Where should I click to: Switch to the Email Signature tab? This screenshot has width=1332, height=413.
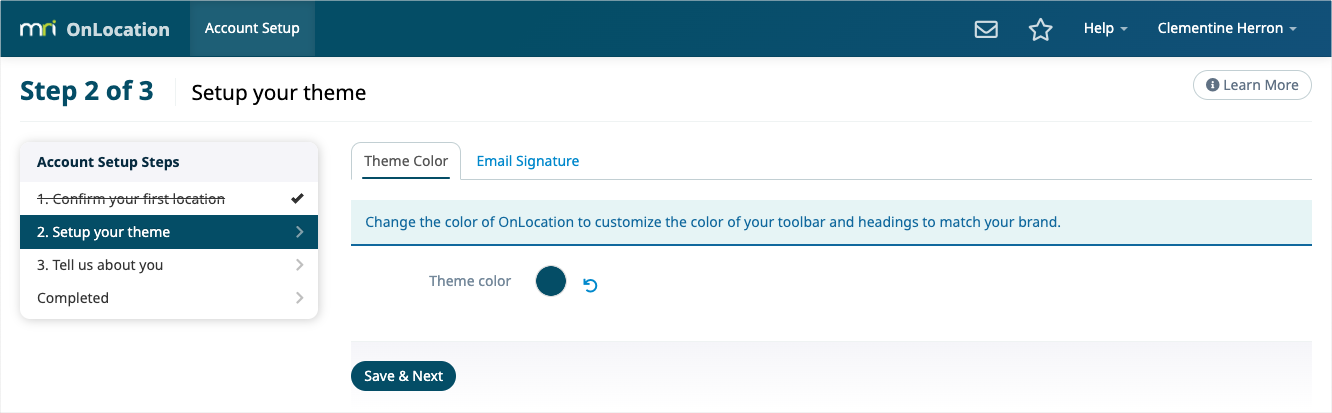527,161
